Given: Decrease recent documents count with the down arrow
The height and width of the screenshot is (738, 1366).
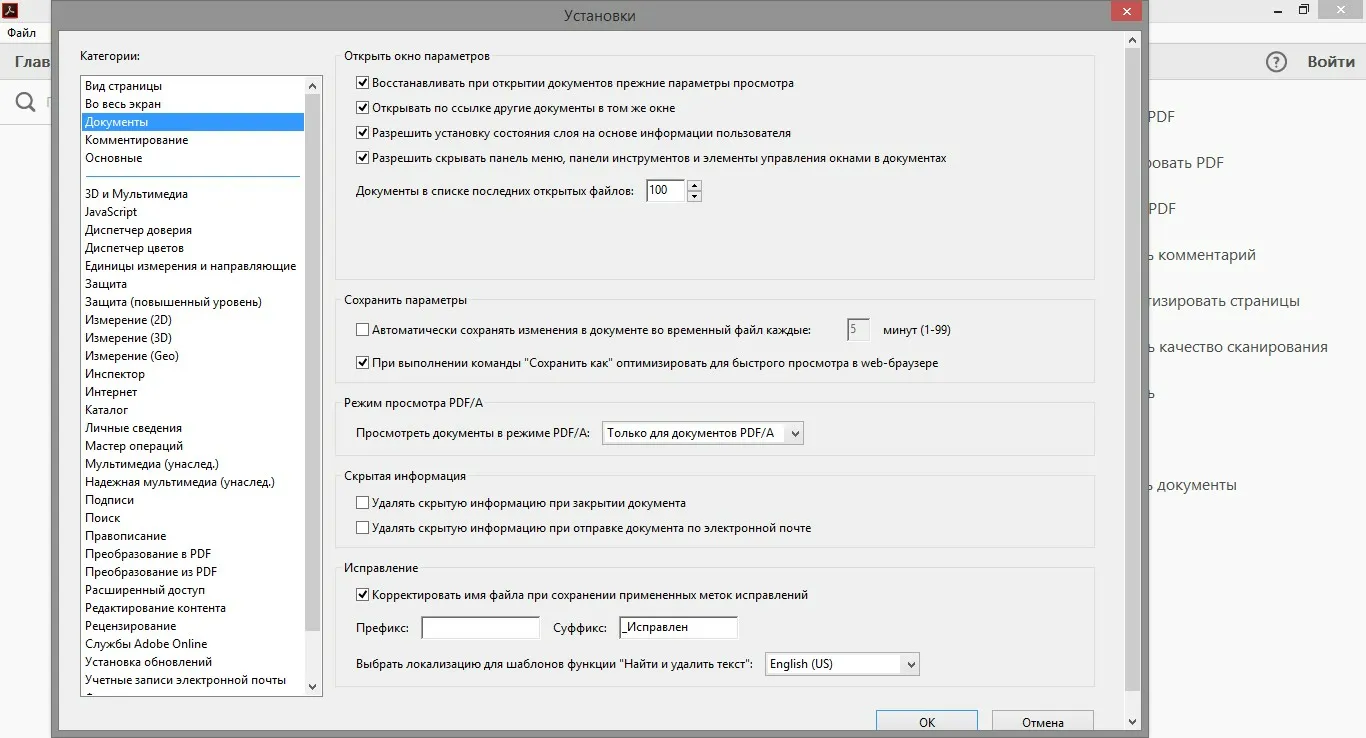Looking at the screenshot, I should 695,196.
